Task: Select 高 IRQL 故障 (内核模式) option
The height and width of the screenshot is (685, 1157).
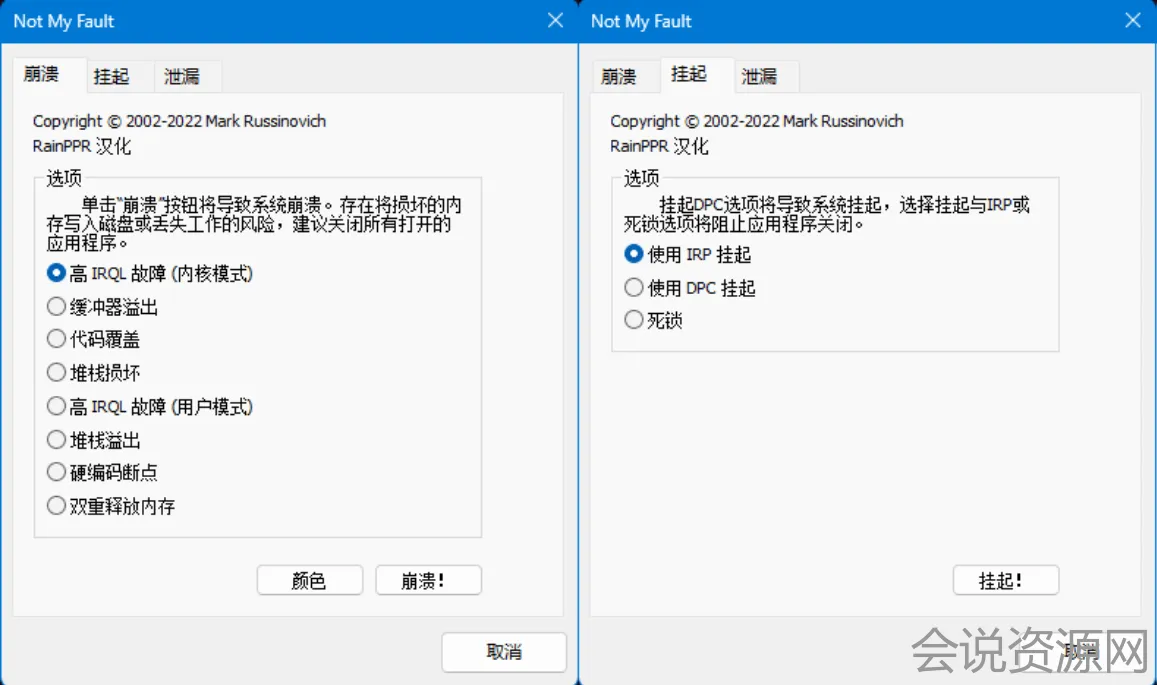Action: pyautogui.click(x=57, y=272)
